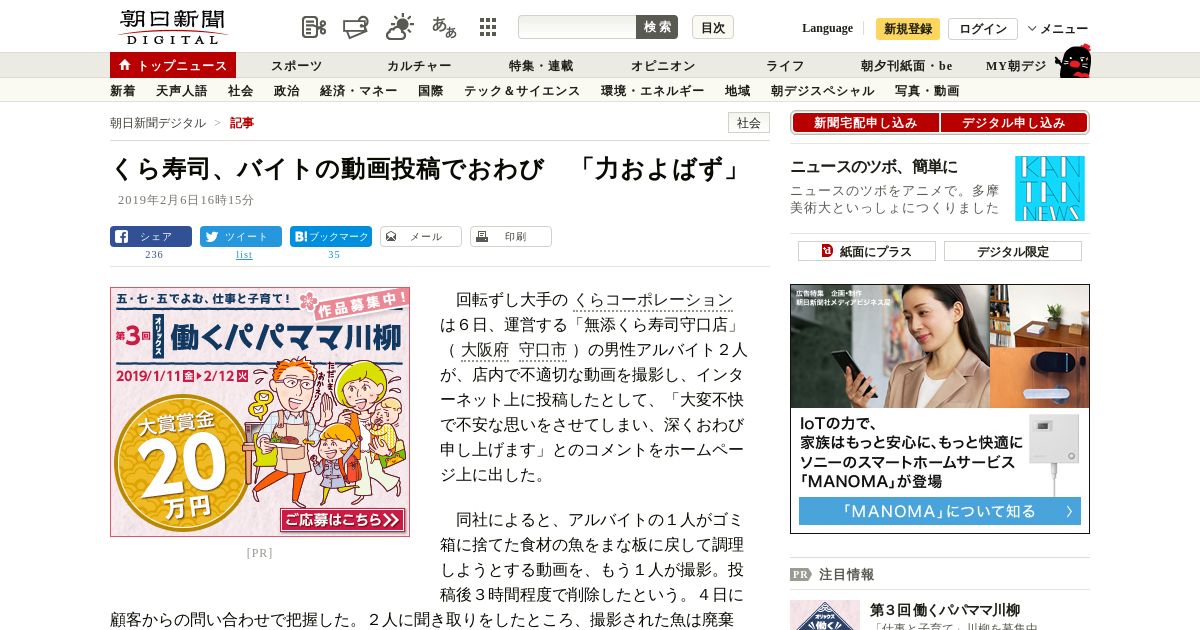This screenshot has height=630, width=1200.
Task: Click the デジタル限定 button
Action: point(1013,251)
